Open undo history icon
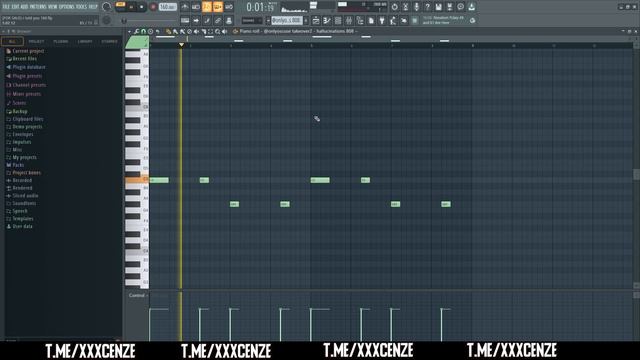 pos(394,7)
